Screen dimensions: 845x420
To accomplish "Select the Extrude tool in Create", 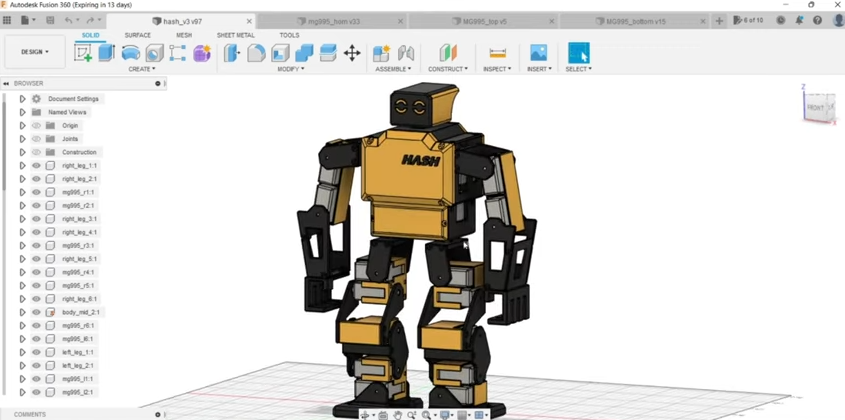I will point(106,53).
